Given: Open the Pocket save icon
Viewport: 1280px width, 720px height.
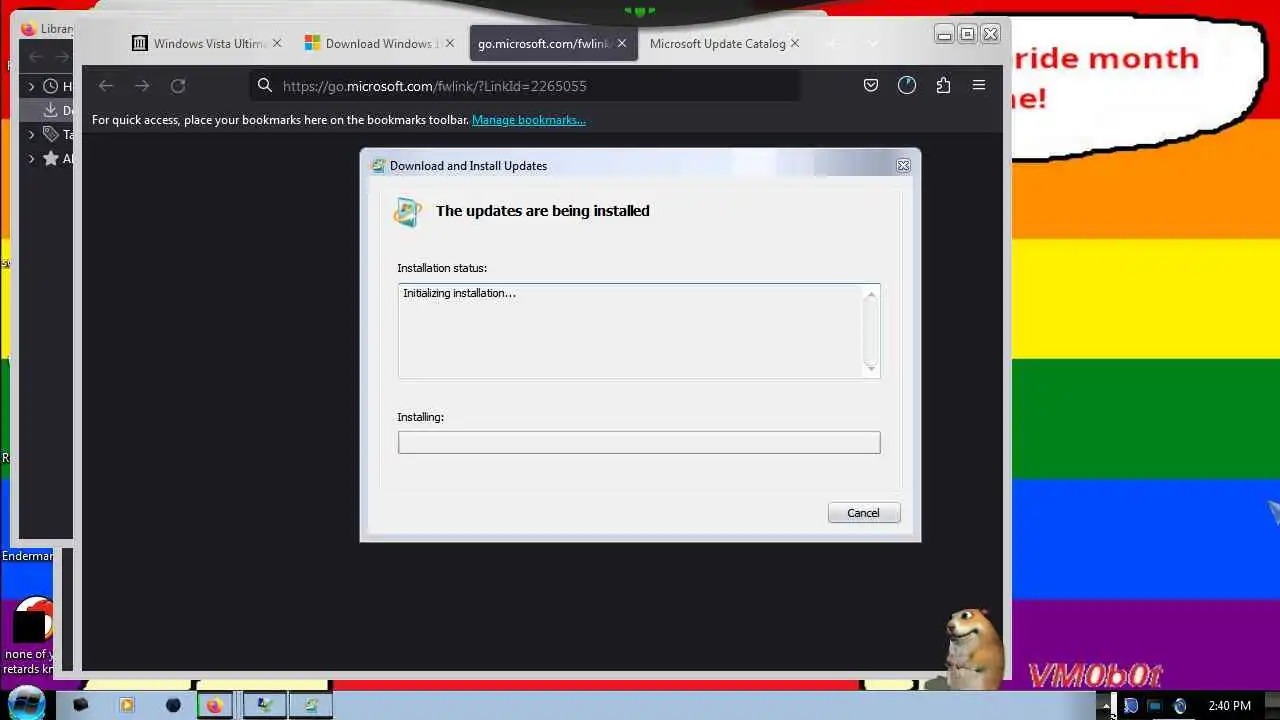Looking at the screenshot, I should [871, 86].
